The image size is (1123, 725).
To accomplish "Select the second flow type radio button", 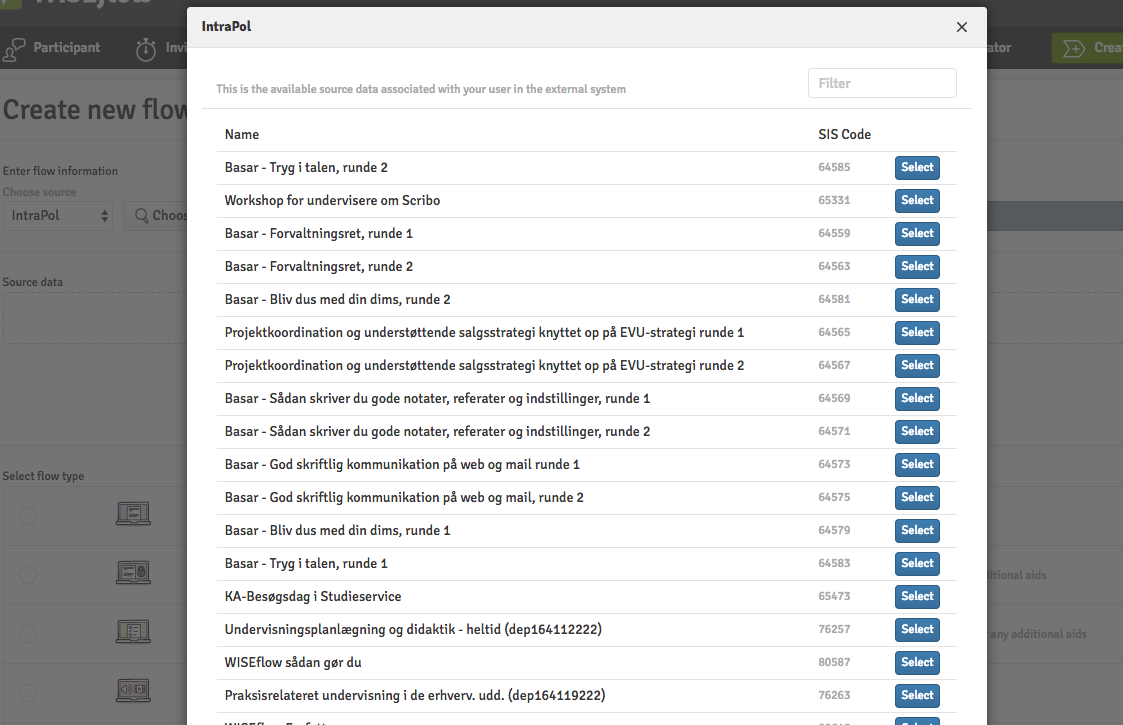I will coord(28,574).
